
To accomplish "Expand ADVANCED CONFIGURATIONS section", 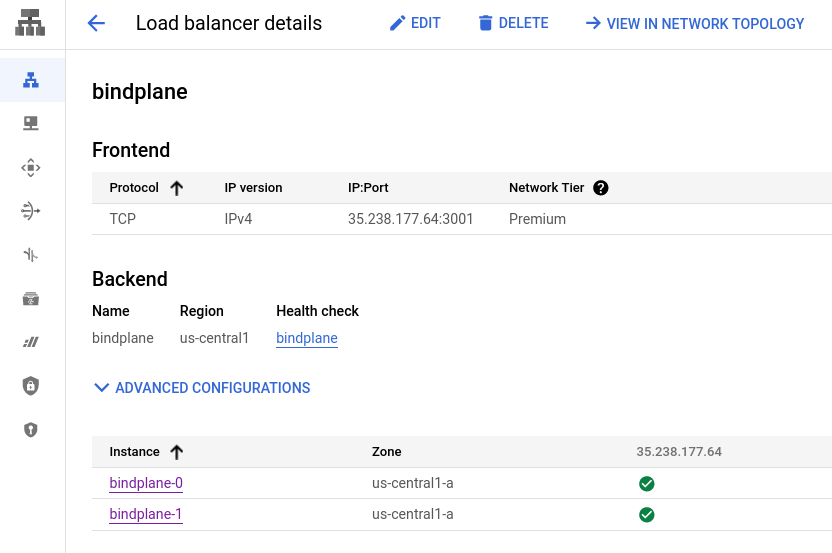I will (x=202, y=388).
